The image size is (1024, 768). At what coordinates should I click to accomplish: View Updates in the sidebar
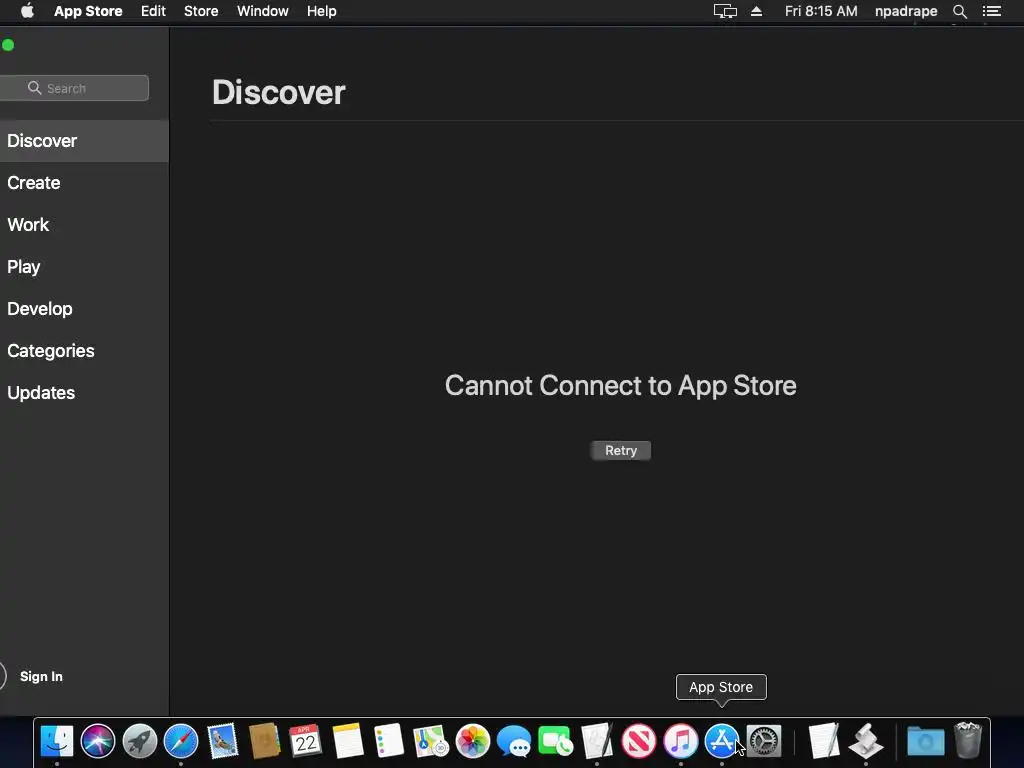[x=84, y=392]
